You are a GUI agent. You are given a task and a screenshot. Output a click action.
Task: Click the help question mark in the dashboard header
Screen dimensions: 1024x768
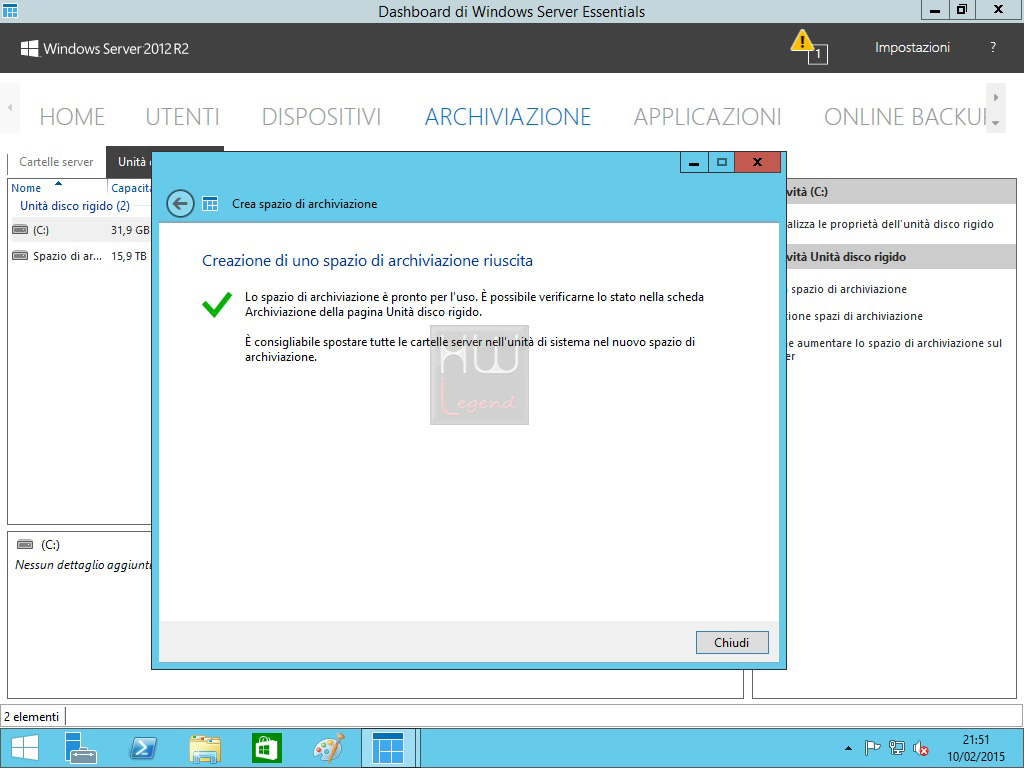pos(993,47)
